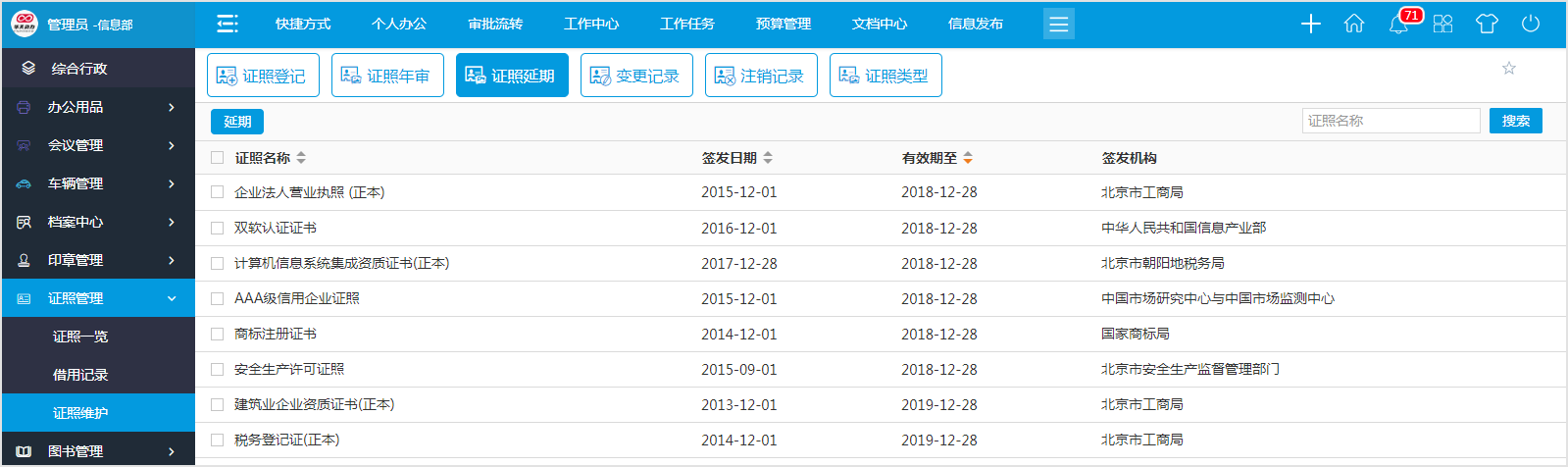Click the 档案中心 sidebar icon
Image resolution: width=1568 pixels, height=467 pixels.
click(x=24, y=222)
